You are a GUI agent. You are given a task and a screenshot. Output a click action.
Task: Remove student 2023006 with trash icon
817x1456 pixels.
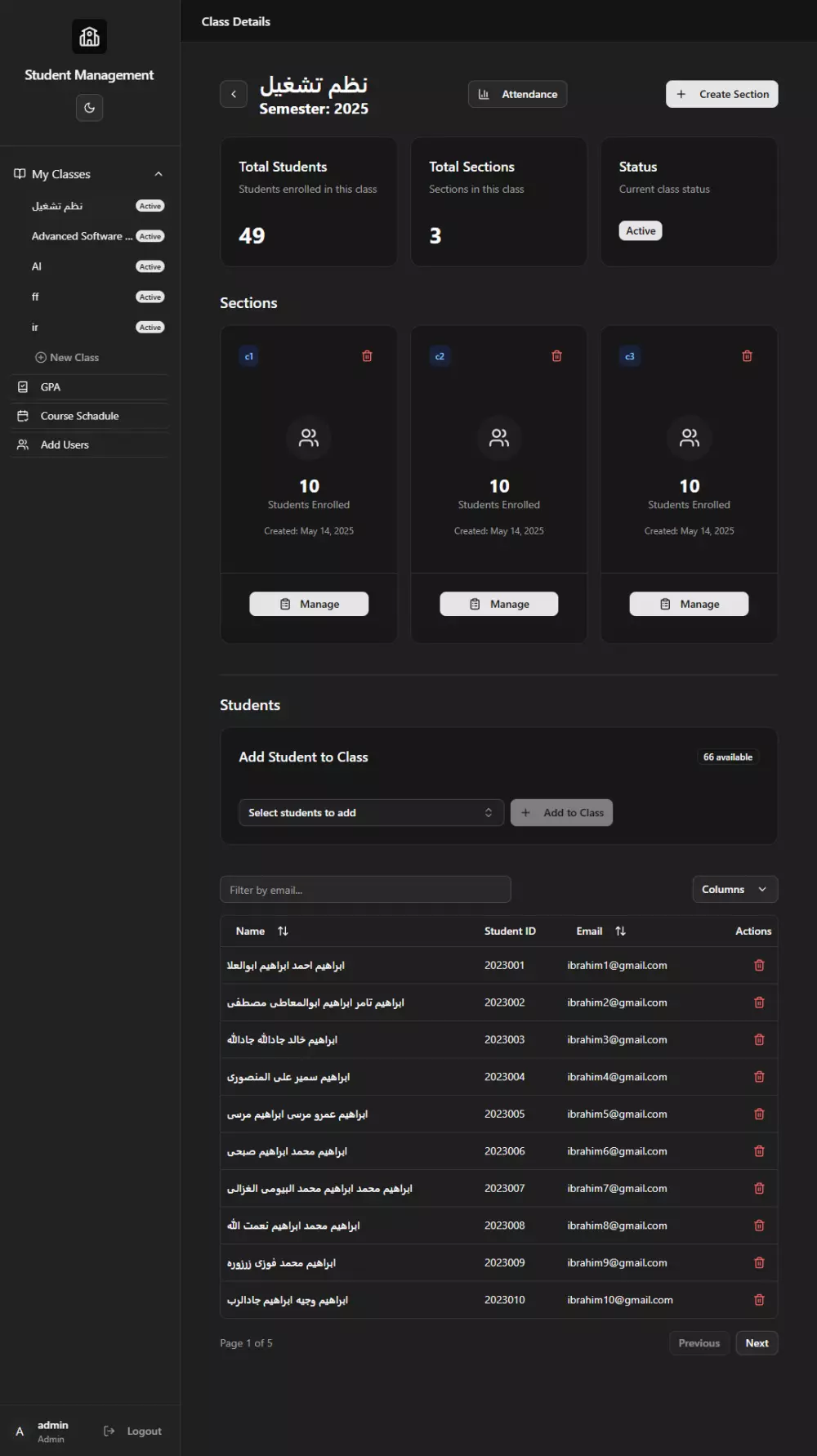coord(759,1151)
